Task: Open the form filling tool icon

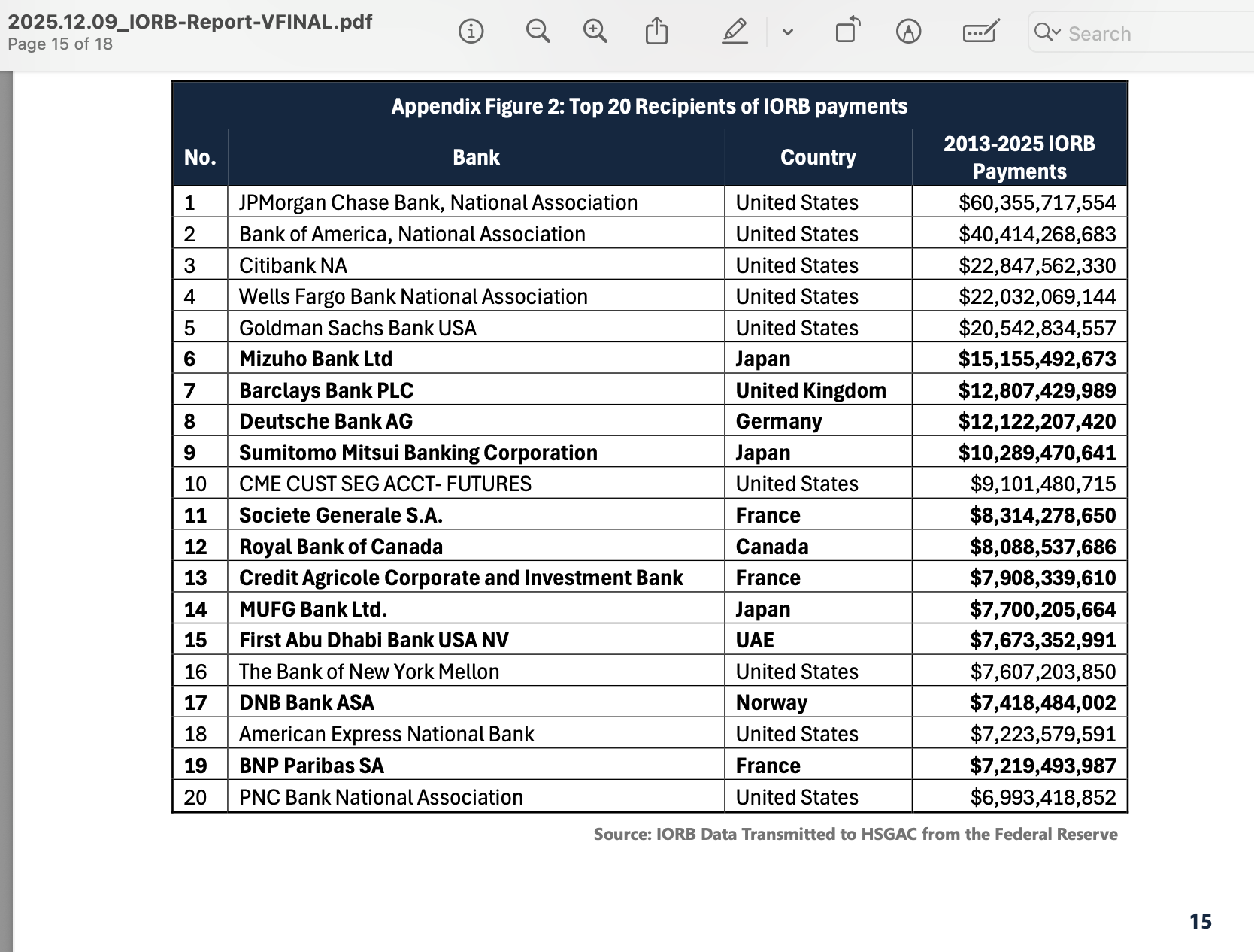Action: pyautogui.click(x=980, y=32)
